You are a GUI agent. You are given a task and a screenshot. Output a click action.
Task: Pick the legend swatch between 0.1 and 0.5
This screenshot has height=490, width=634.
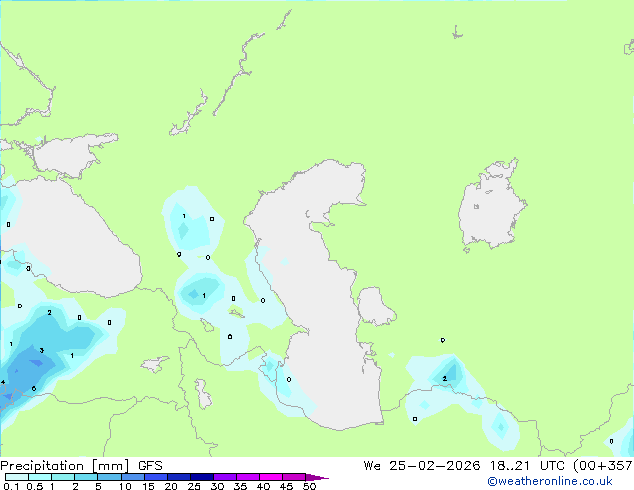tap(17, 477)
